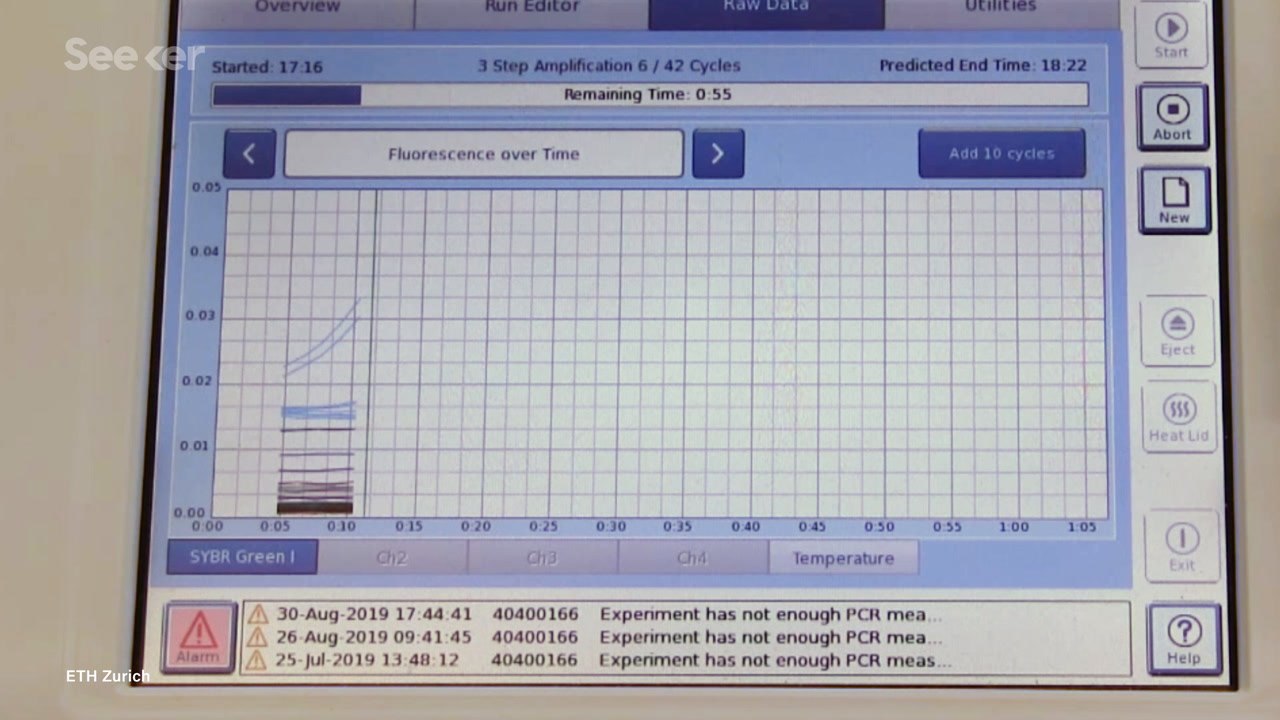
Task: Go to next chart view arrow
Action: pyautogui.click(x=718, y=154)
